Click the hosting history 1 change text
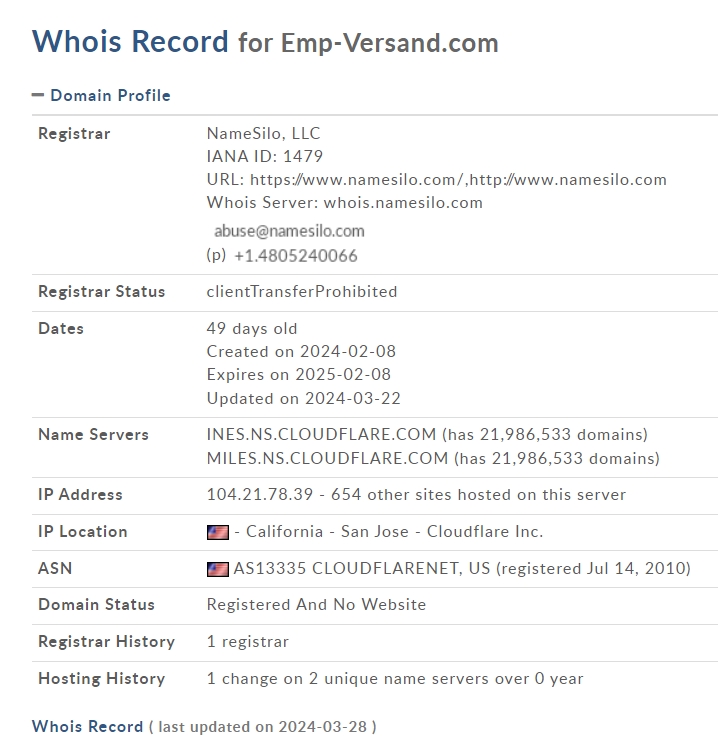 (395, 679)
